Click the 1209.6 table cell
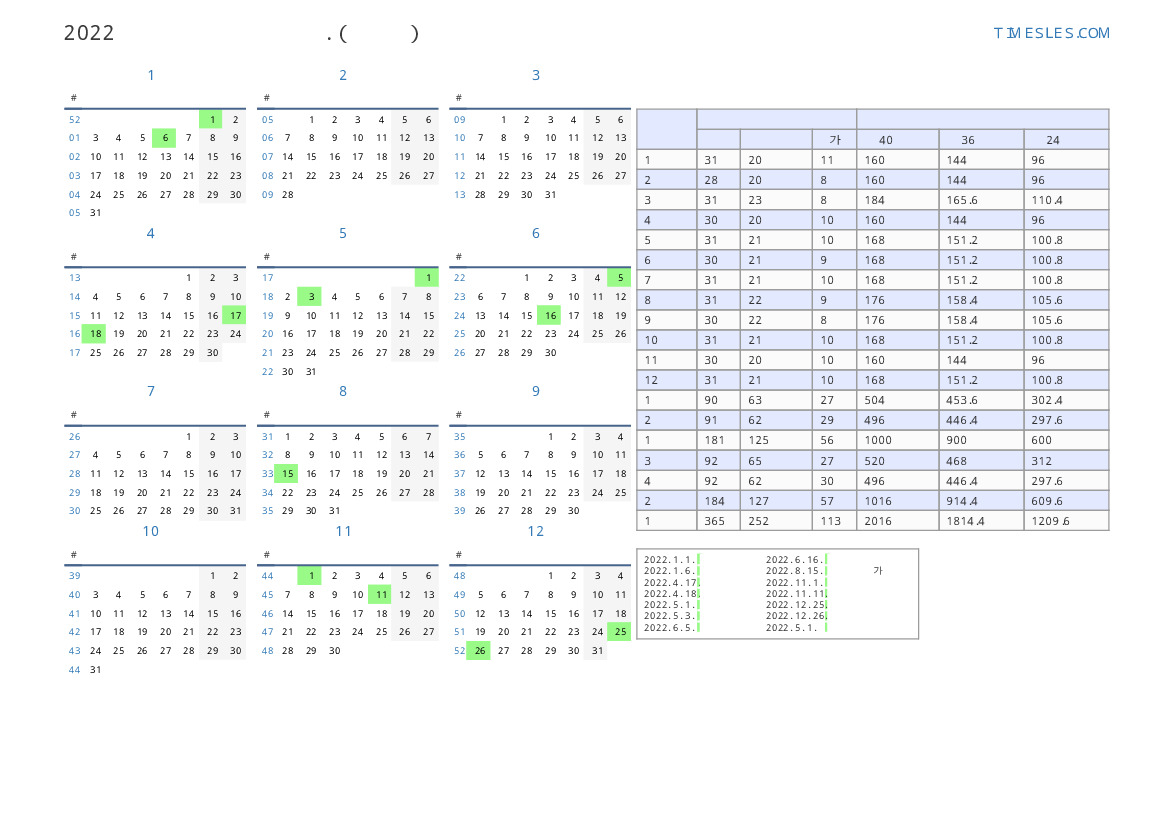1169x827 pixels. [1066, 521]
